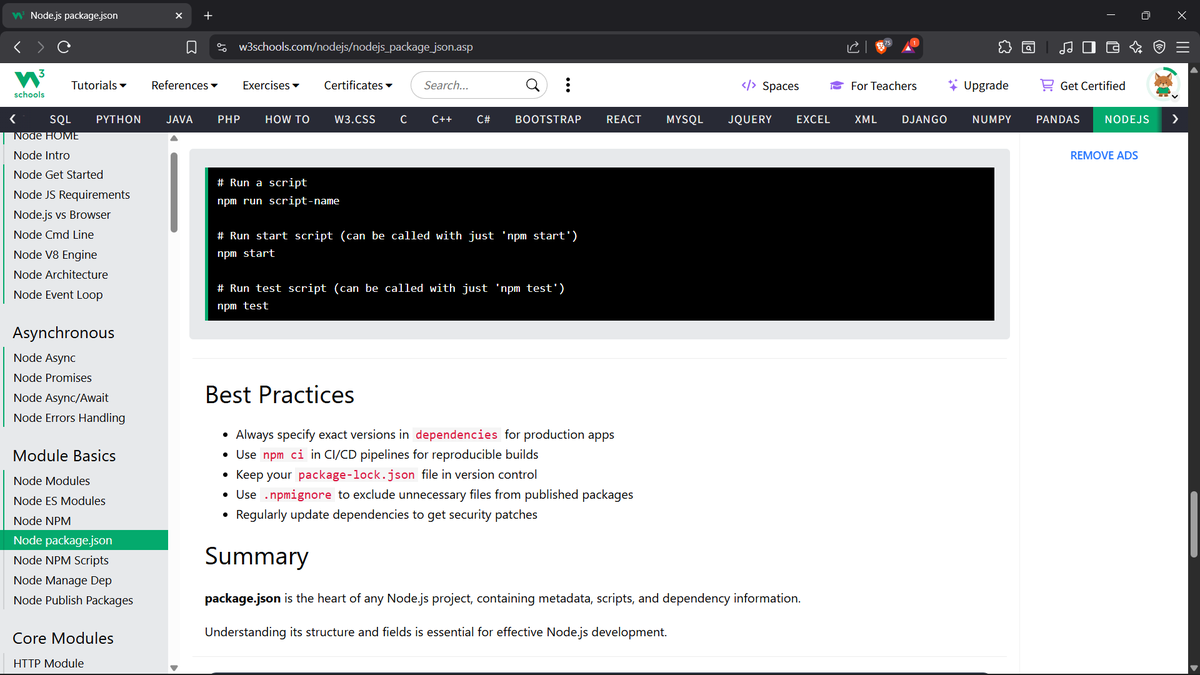Screen dimensions: 1200x675
Task: Close the Node.js package.json tab
Action: pyautogui.click(x=178, y=15)
